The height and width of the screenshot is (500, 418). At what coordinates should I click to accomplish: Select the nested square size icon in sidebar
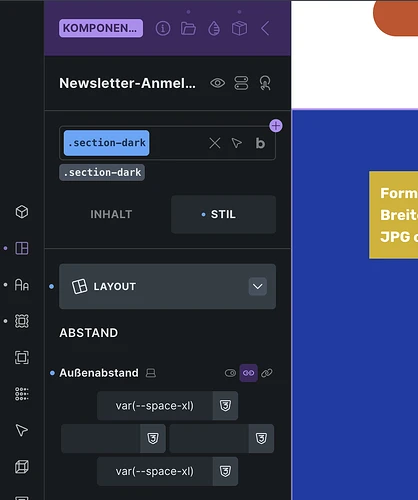click(22, 357)
